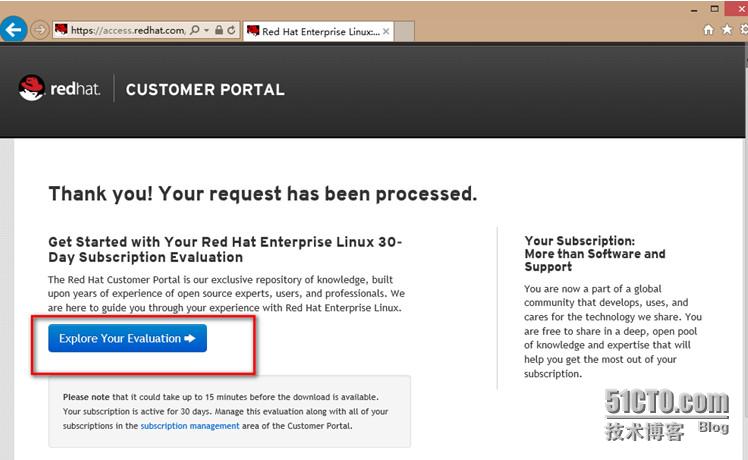Open the subscription management link
This screenshot has width=748, height=460.
[190, 426]
